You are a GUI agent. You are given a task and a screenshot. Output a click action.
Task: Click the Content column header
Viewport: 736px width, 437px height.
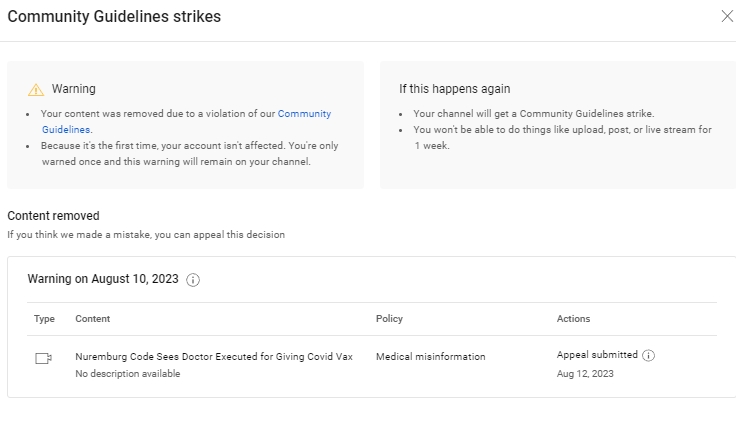[x=92, y=319]
